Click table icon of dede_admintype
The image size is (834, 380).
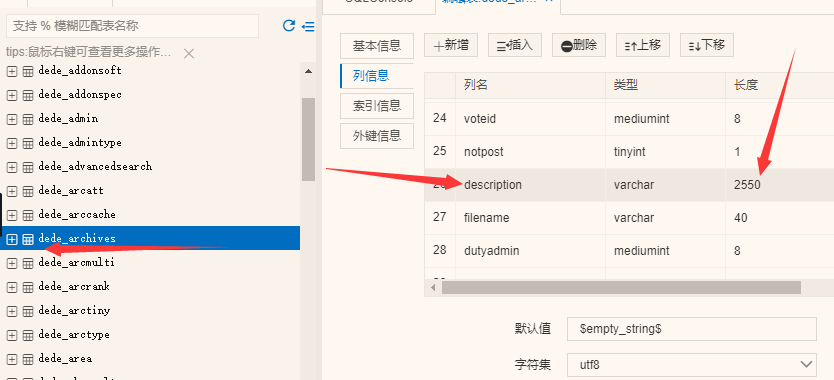[28, 143]
